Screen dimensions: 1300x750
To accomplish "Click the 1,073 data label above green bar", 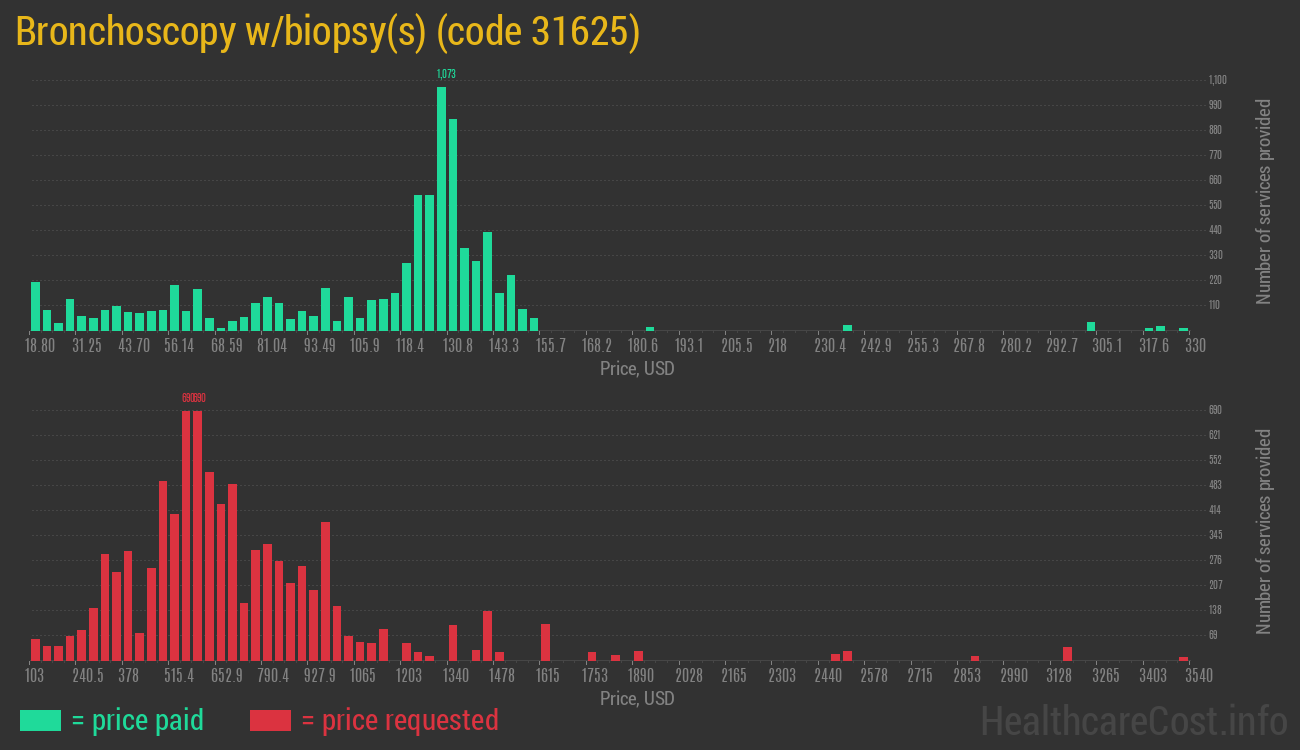I will tap(446, 74).
